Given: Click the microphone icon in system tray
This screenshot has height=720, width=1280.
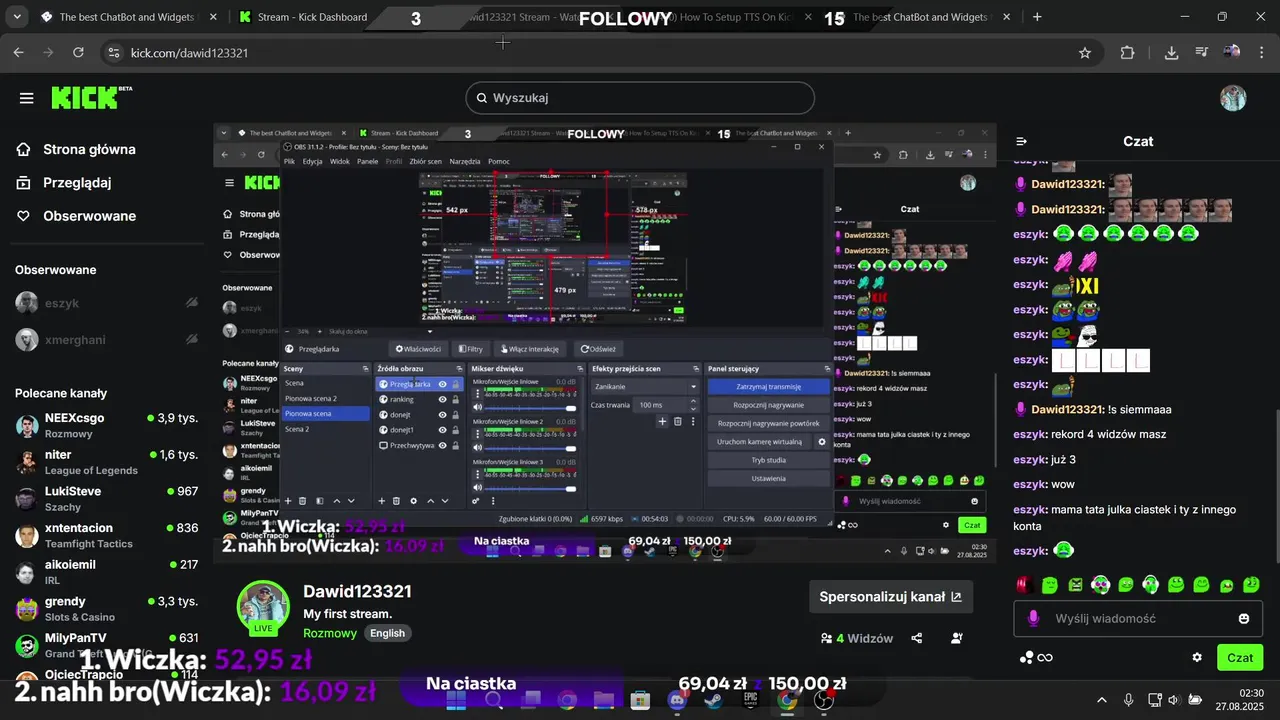Looking at the screenshot, I should coord(1128,700).
